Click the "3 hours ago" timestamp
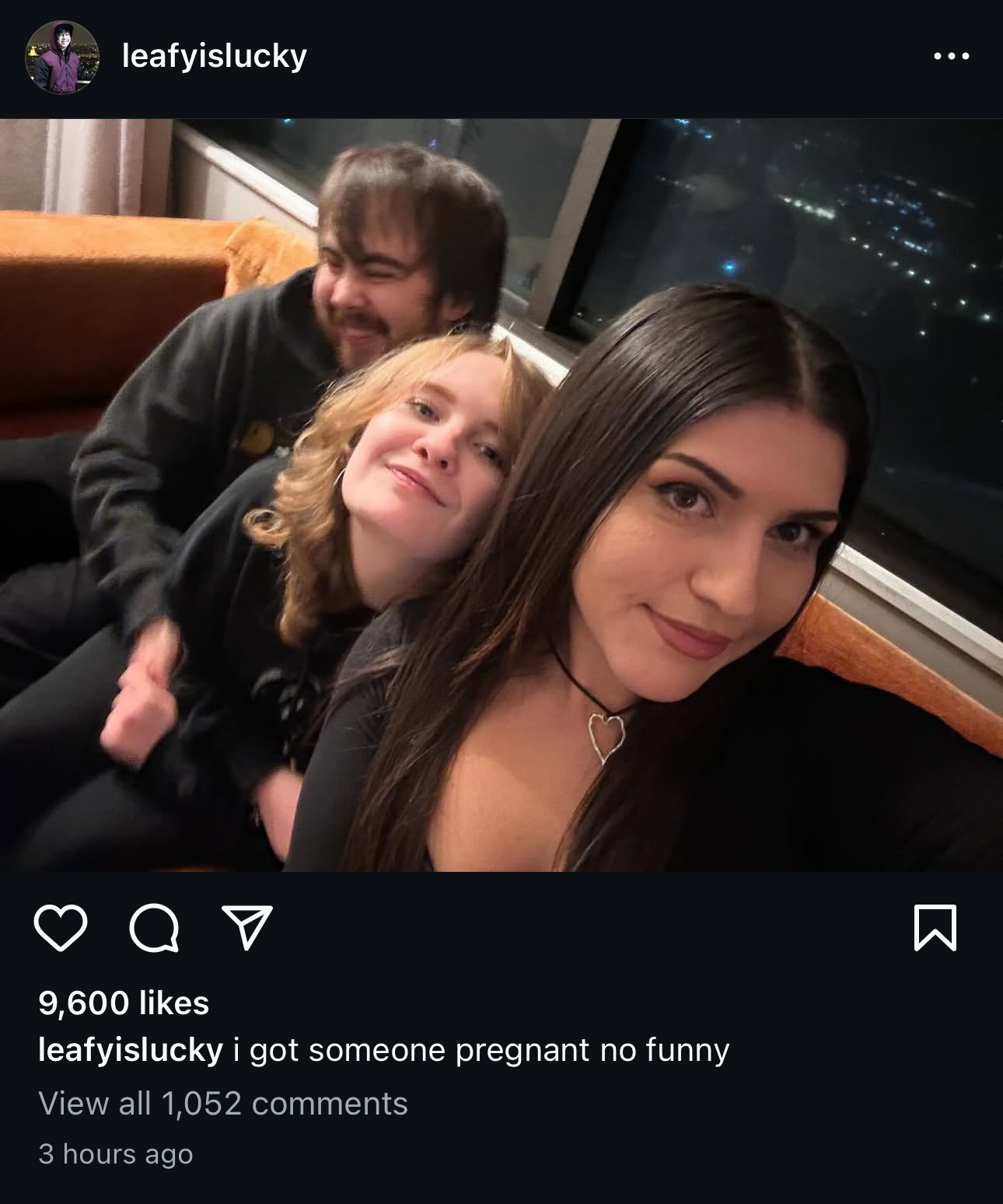The height and width of the screenshot is (1204, 1003). coord(115,1153)
